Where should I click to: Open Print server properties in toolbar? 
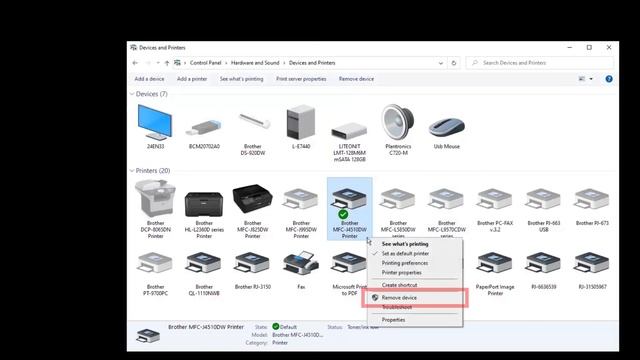(301, 79)
